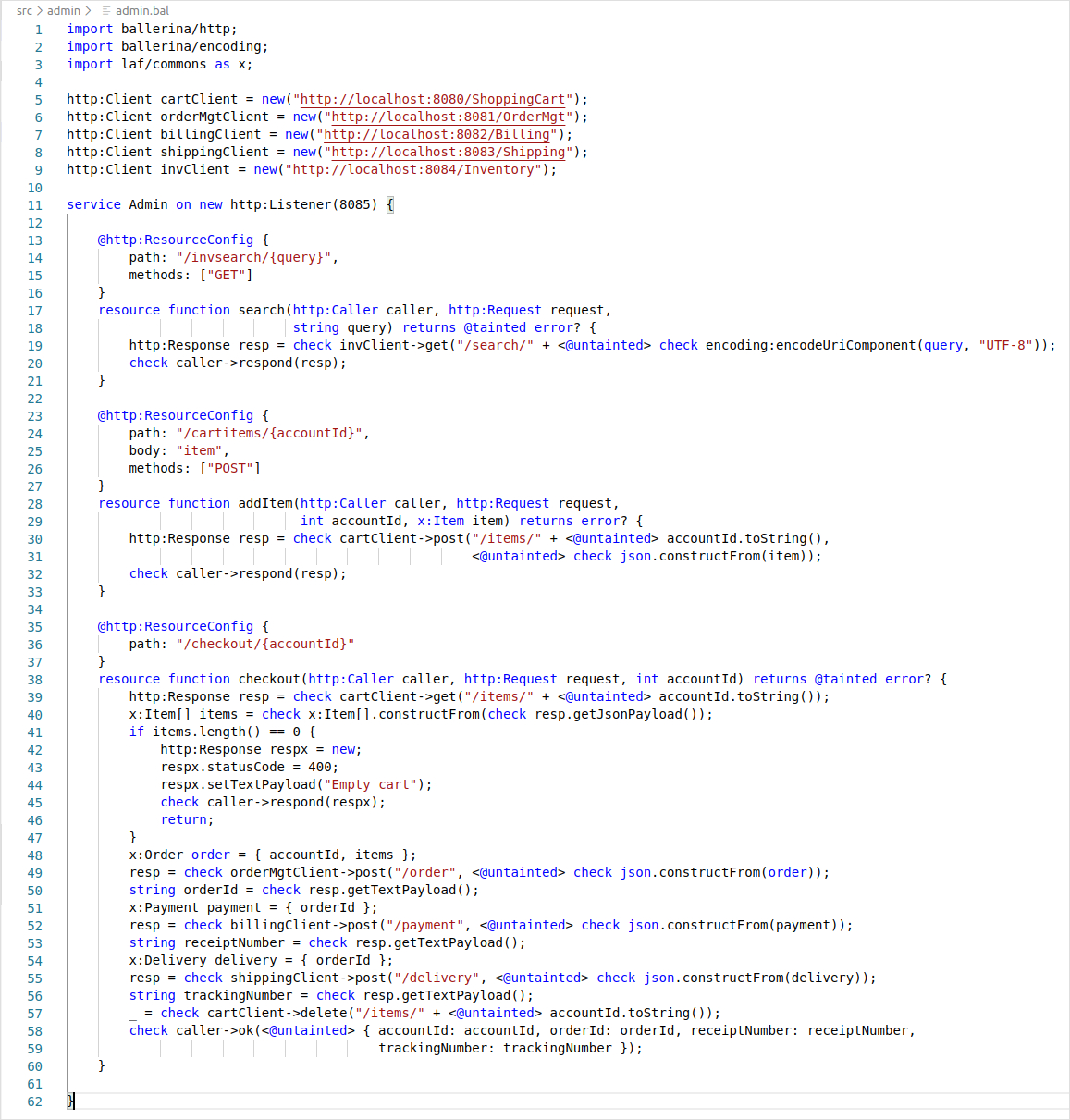Screen dimensions: 1070x1120
Task: Click 'laf/commons' import text
Action: pos(164,64)
